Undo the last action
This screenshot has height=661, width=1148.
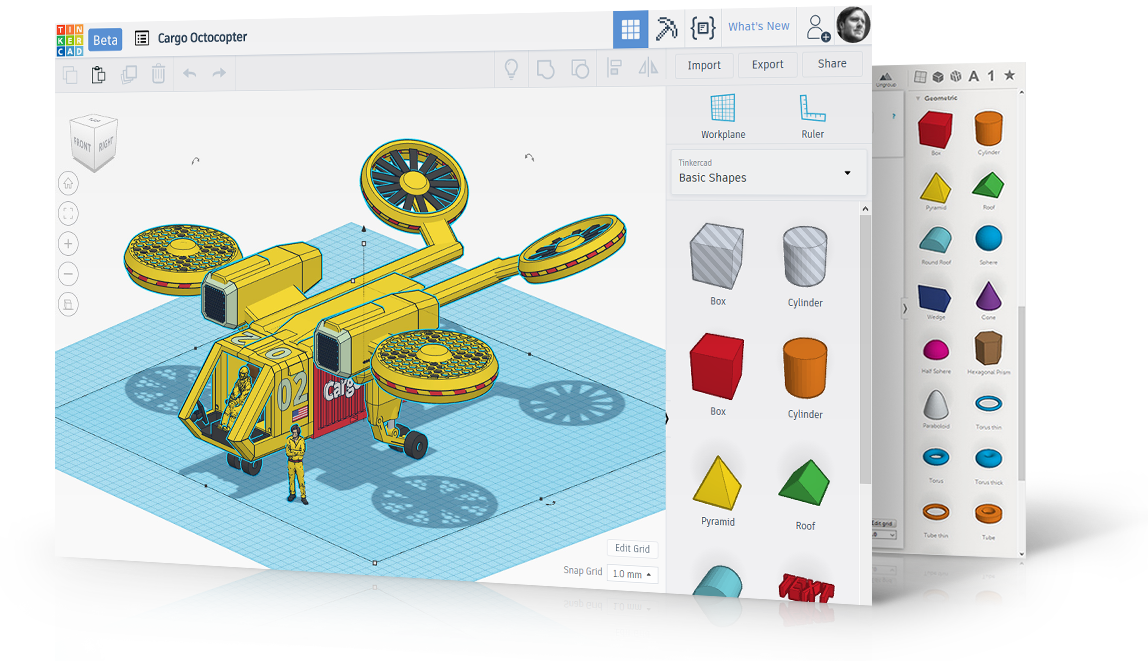pos(190,73)
